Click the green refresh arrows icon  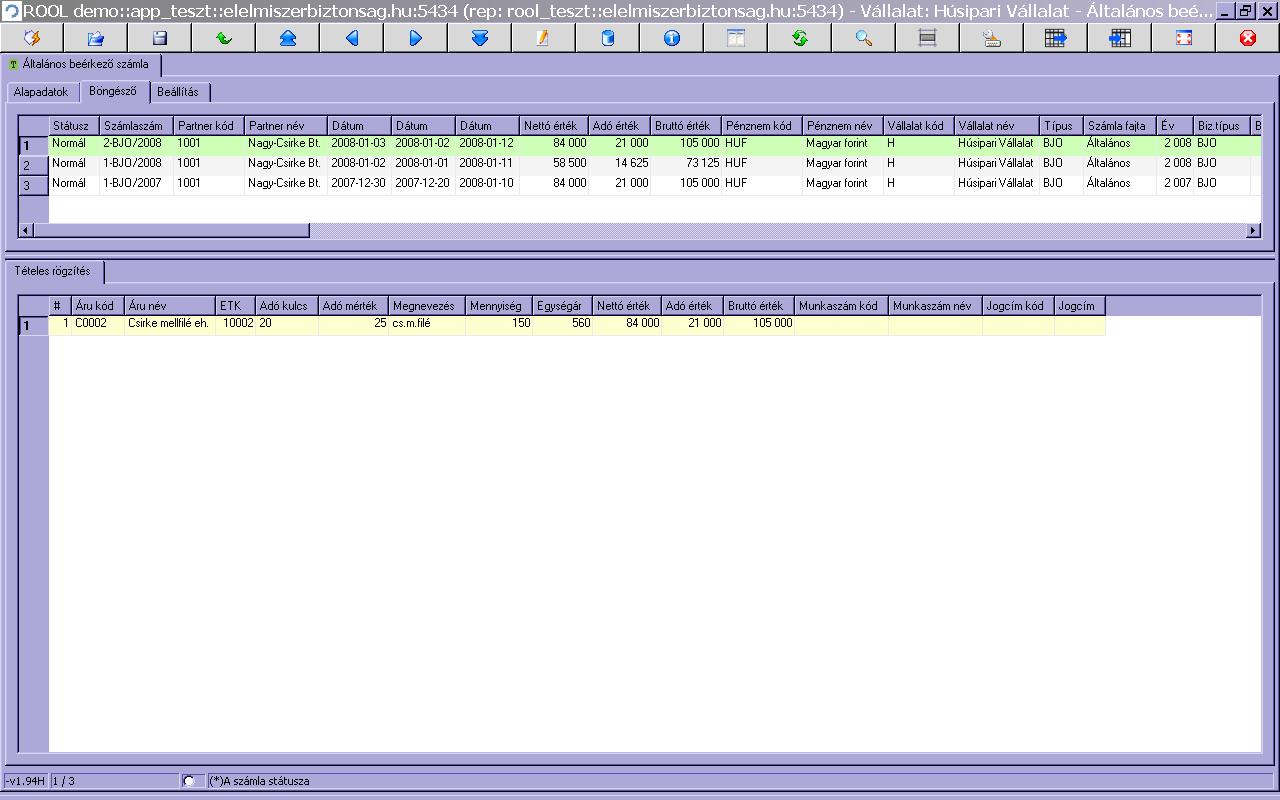800,38
